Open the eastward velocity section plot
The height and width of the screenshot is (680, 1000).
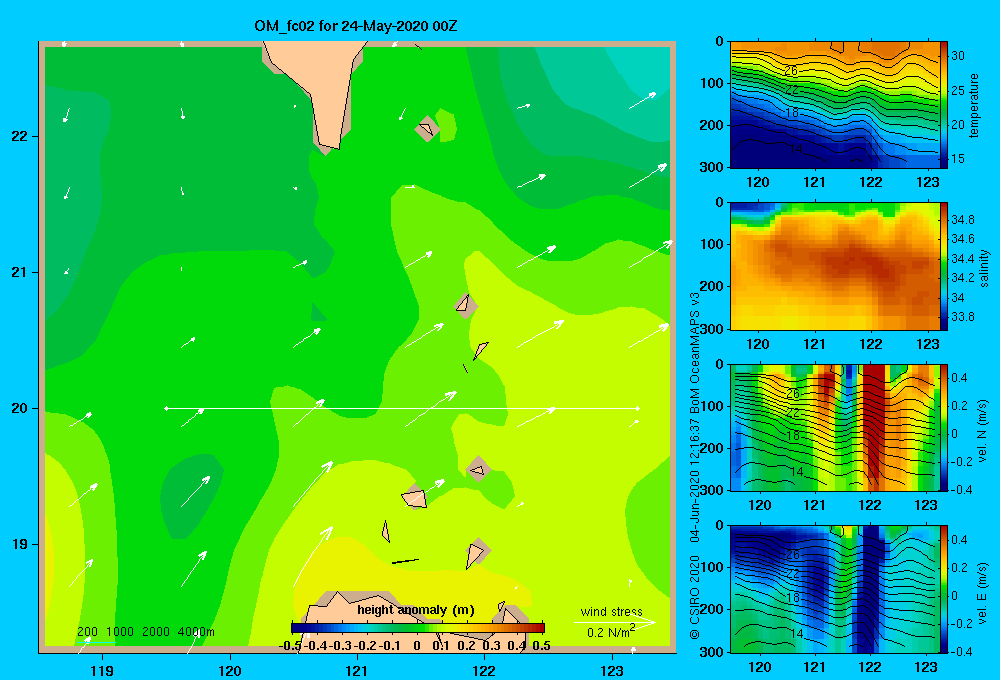835,589
